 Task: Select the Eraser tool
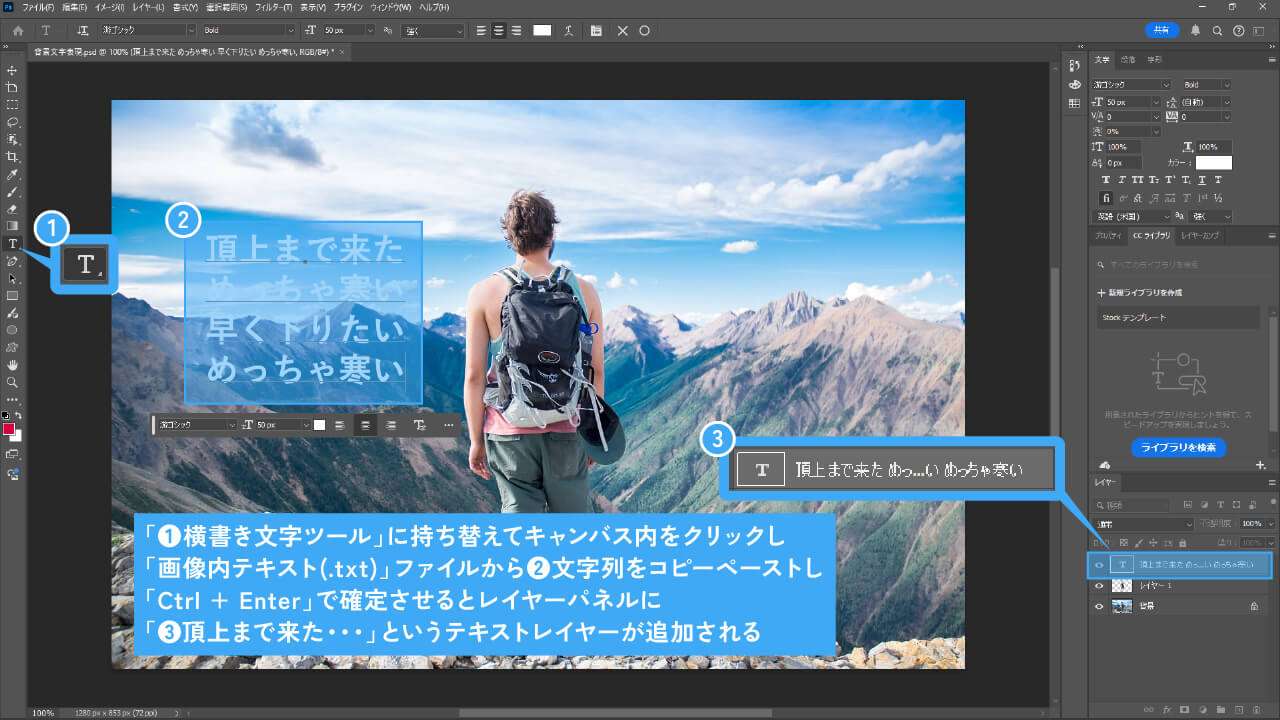pos(12,209)
